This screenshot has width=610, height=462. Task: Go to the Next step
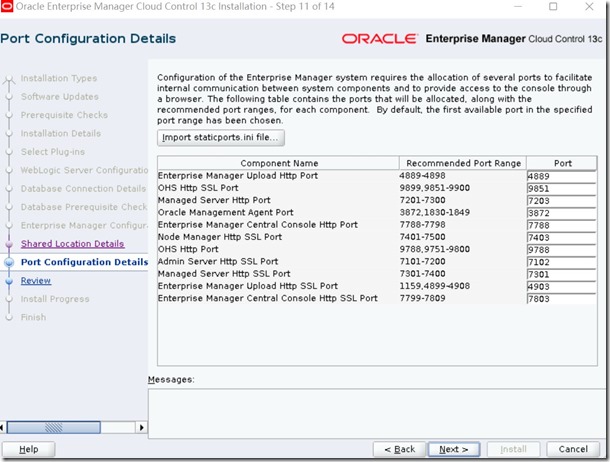454,450
